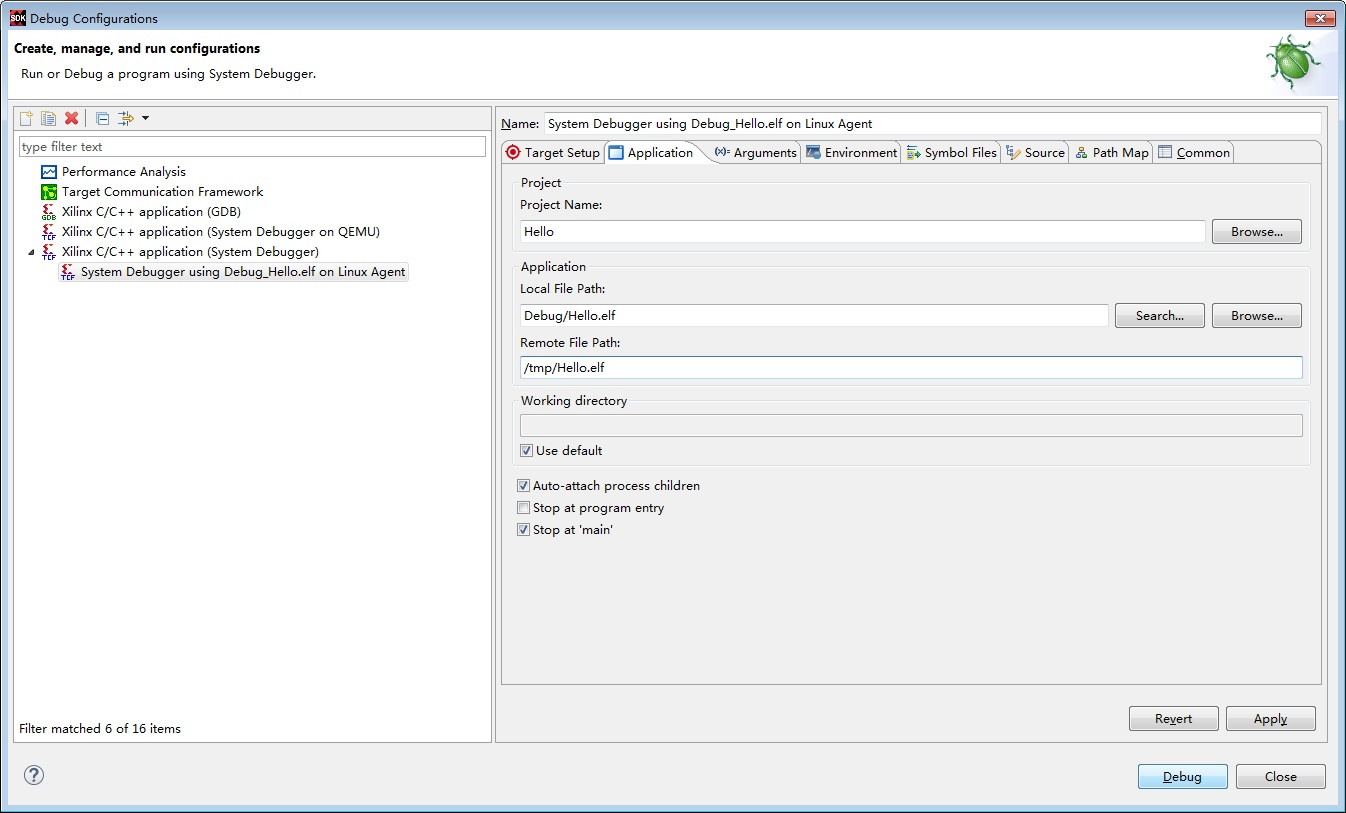This screenshot has height=813, width=1346.
Task: Browse for the project name
Action: click(x=1257, y=231)
